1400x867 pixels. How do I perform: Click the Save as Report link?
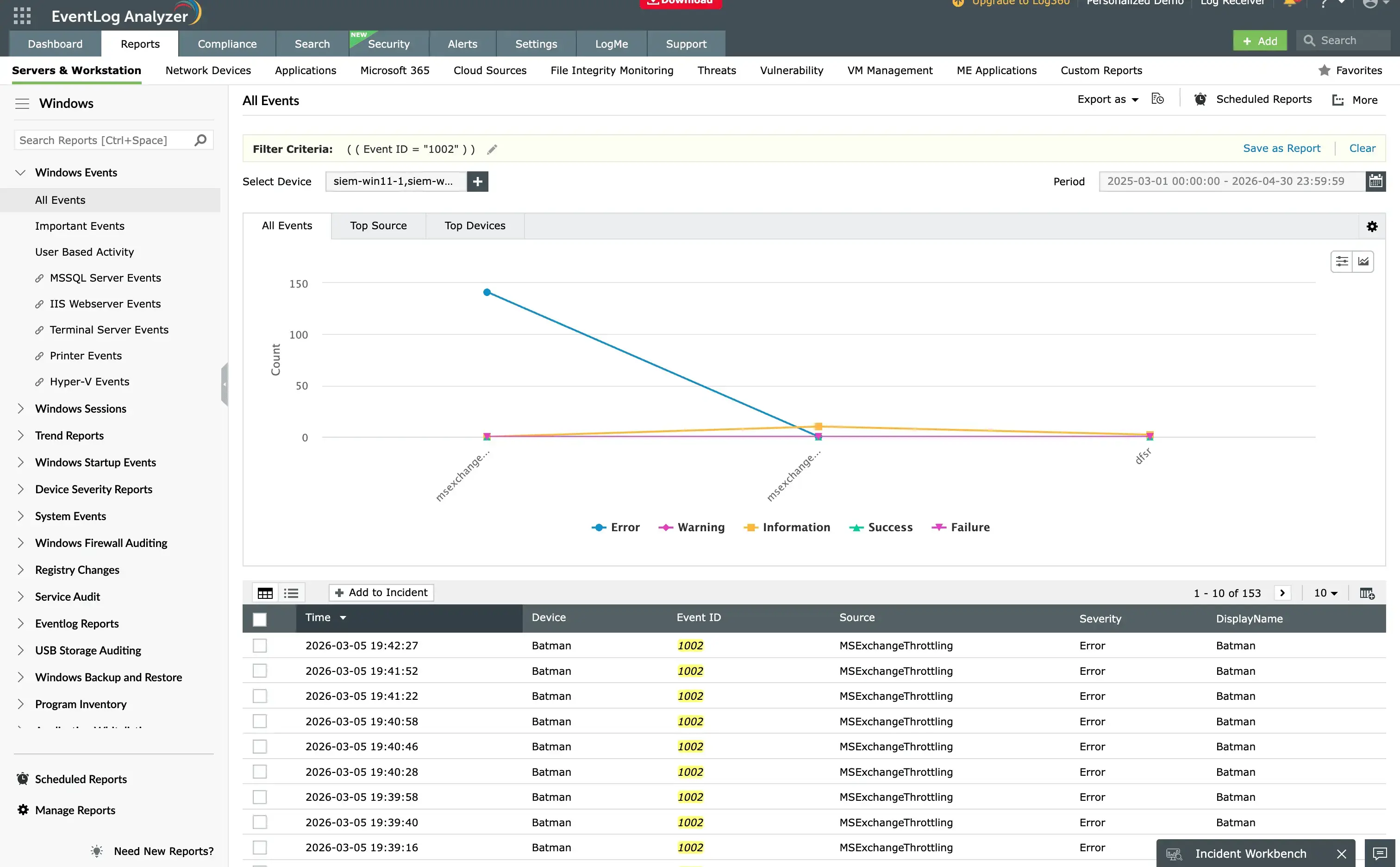point(1281,148)
